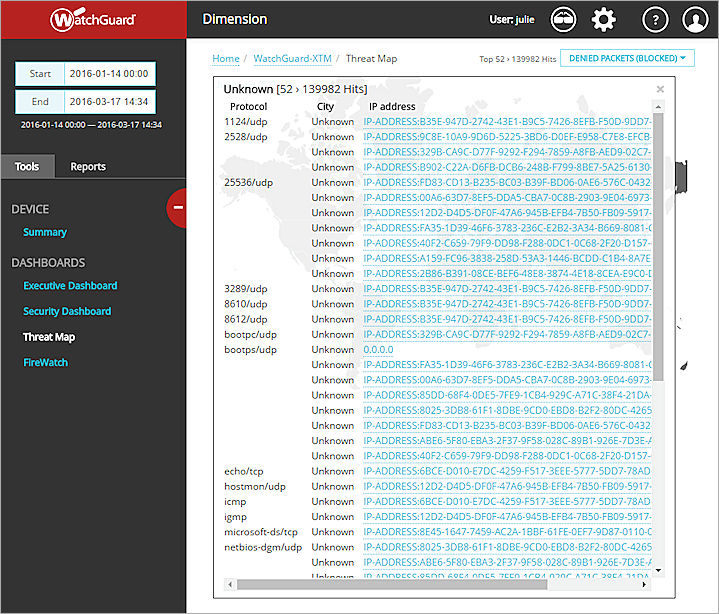
Task: Navigate to WatchGuard-XTM breadcrumb
Action: point(290,59)
